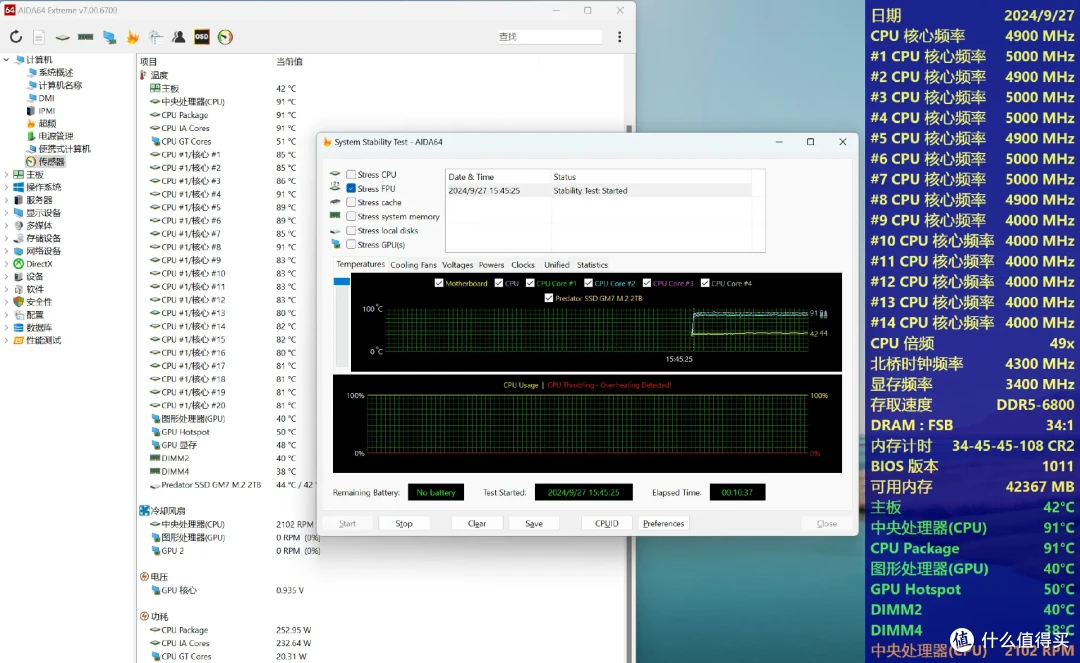Enable the Stress cache checkbox
The image size is (1080, 663).
coord(351,202)
